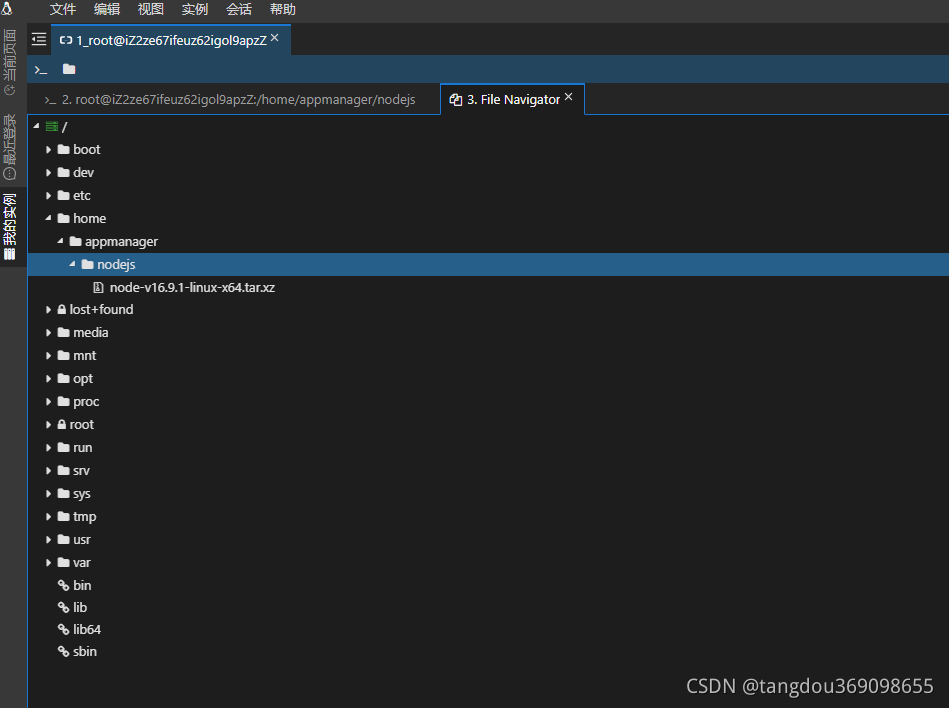Click the lock icon beside lost+found
The image size is (949, 708).
click(62, 309)
